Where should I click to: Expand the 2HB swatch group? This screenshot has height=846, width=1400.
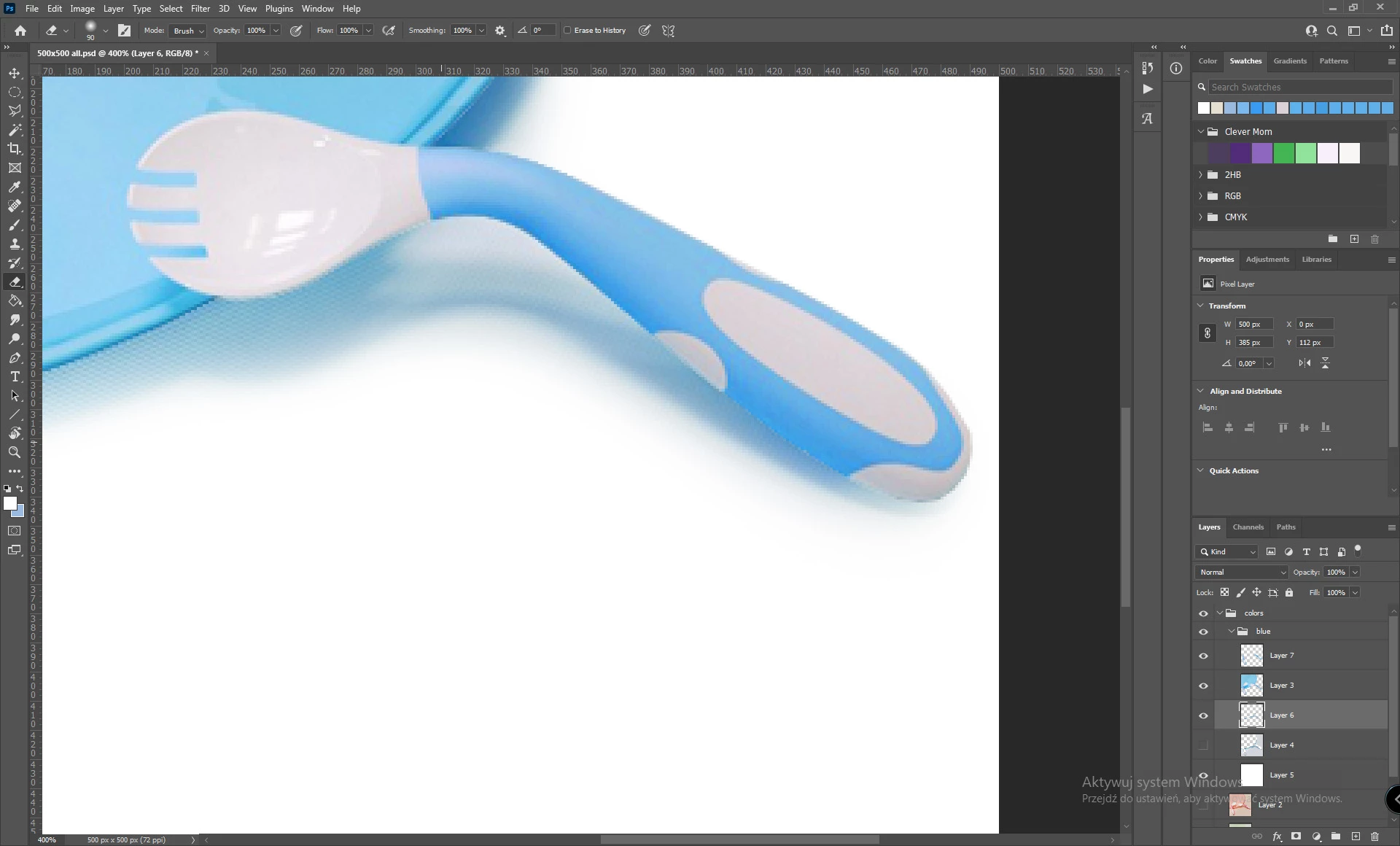pyautogui.click(x=1200, y=175)
